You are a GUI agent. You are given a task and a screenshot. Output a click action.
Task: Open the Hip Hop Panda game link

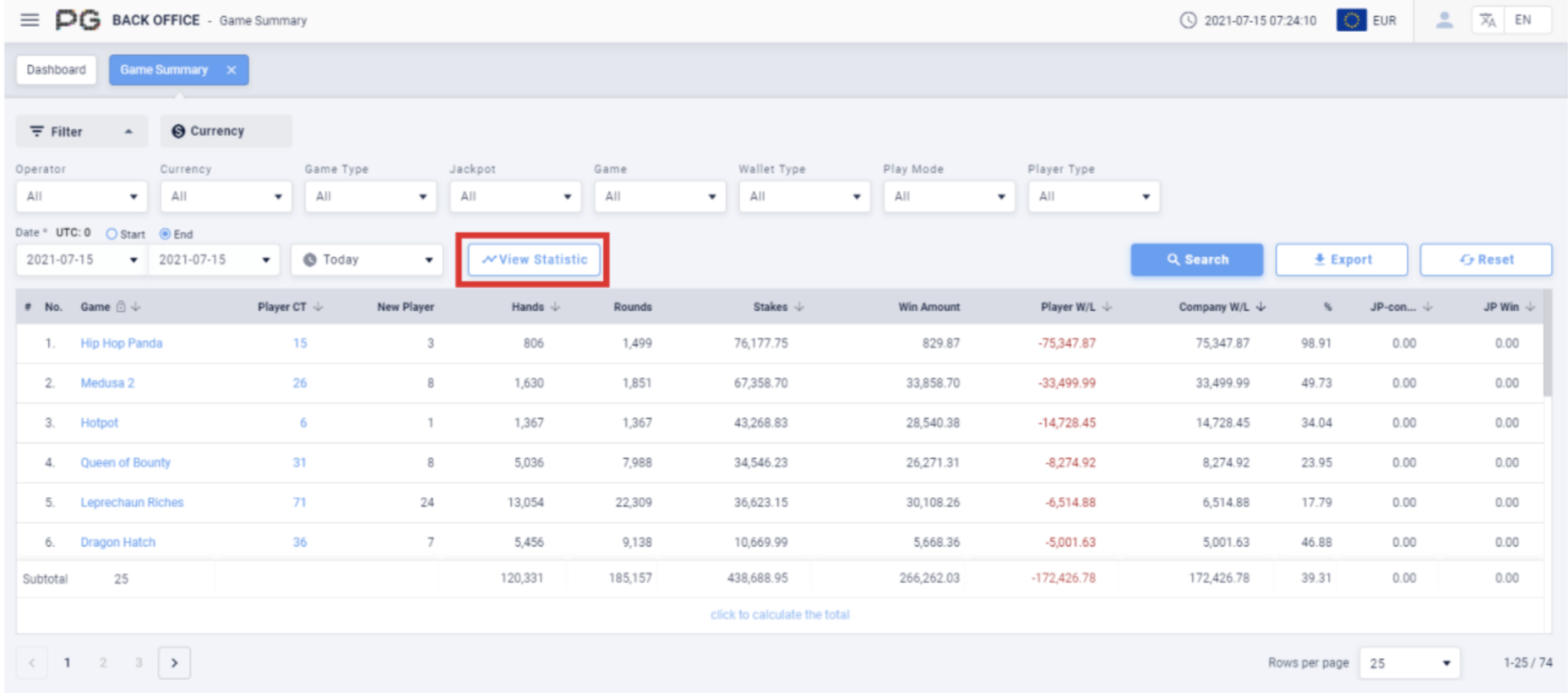pyautogui.click(x=121, y=343)
